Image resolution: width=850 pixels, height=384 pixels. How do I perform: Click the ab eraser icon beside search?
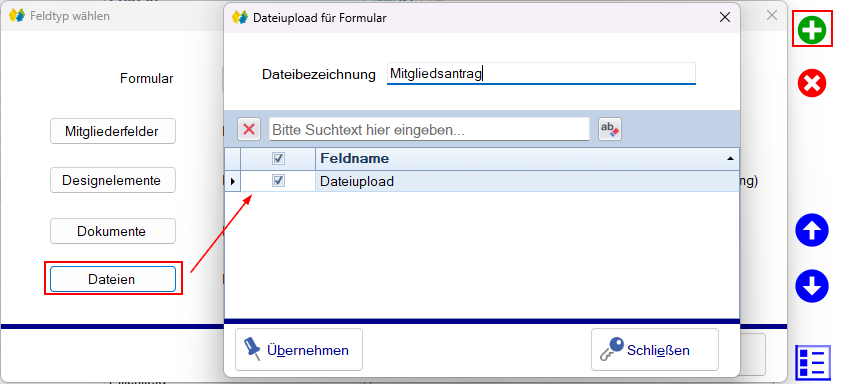[610, 129]
